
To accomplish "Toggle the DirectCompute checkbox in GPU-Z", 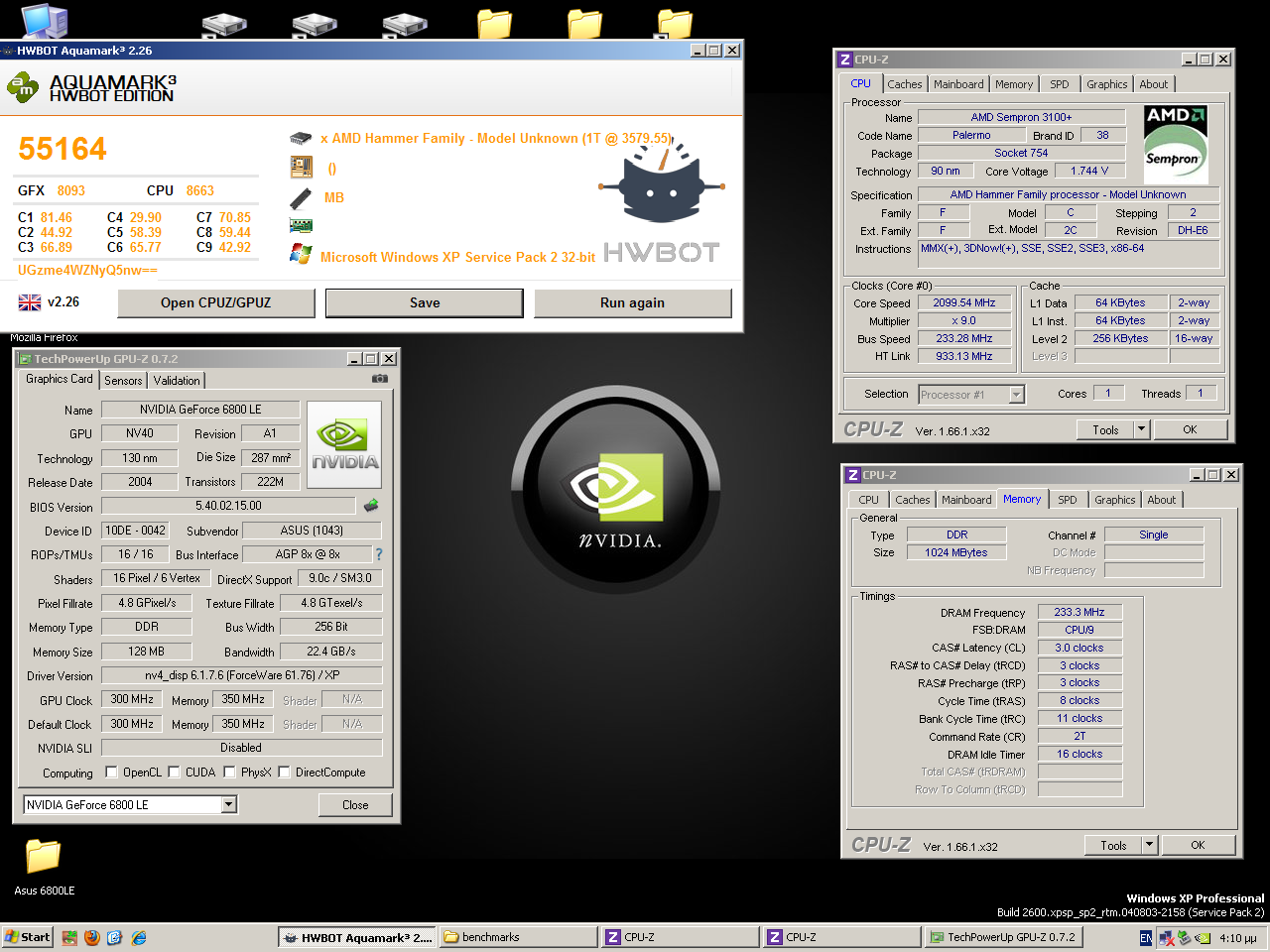I will (285, 773).
